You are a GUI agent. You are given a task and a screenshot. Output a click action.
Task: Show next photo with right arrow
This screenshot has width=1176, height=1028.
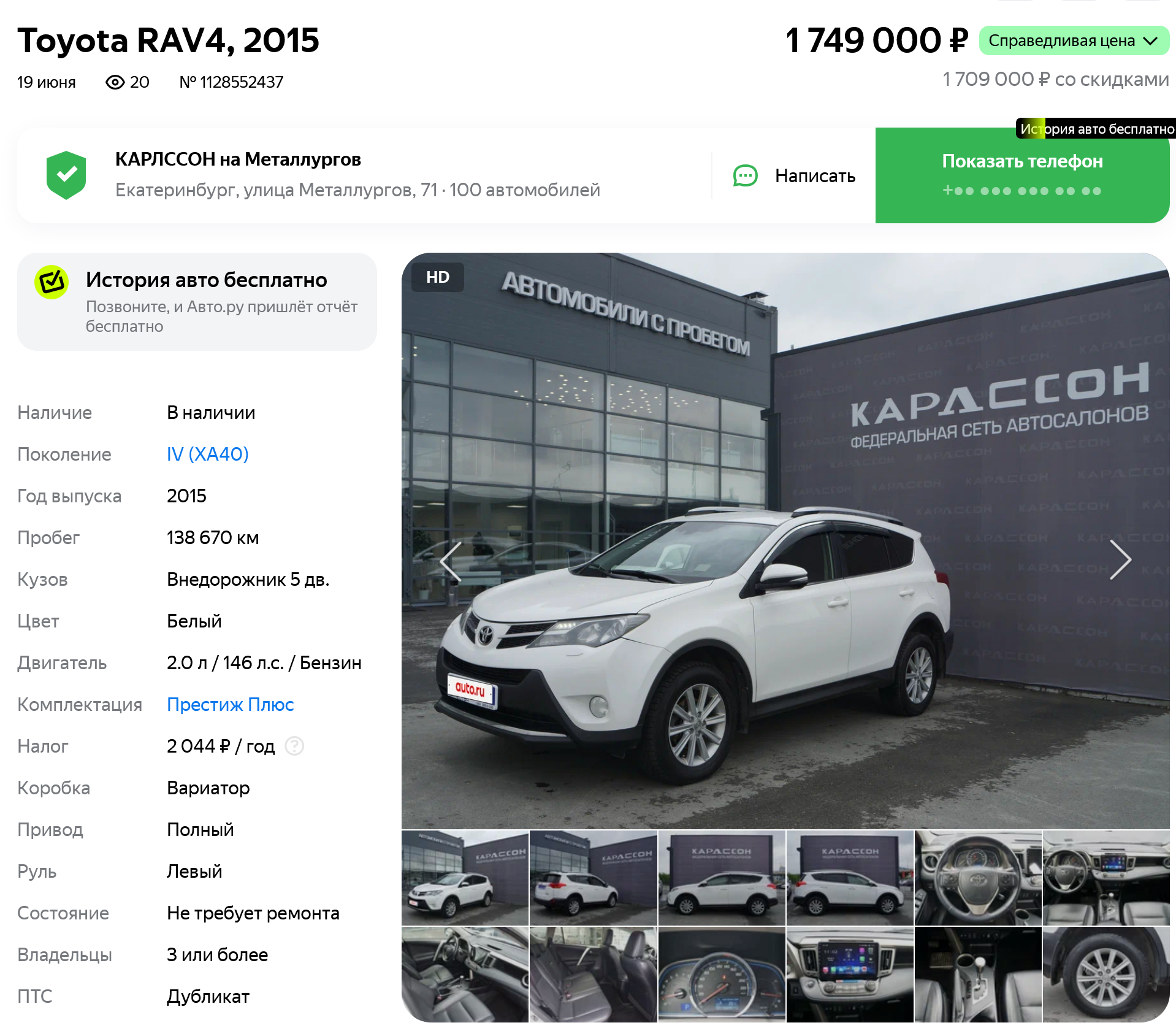(x=1120, y=560)
